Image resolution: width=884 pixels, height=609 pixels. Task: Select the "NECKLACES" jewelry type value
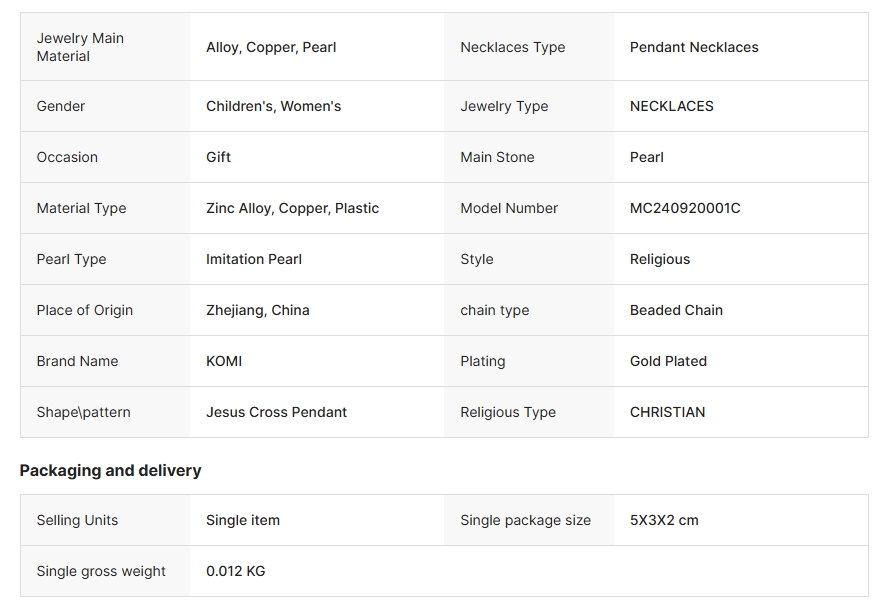pyautogui.click(x=671, y=106)
